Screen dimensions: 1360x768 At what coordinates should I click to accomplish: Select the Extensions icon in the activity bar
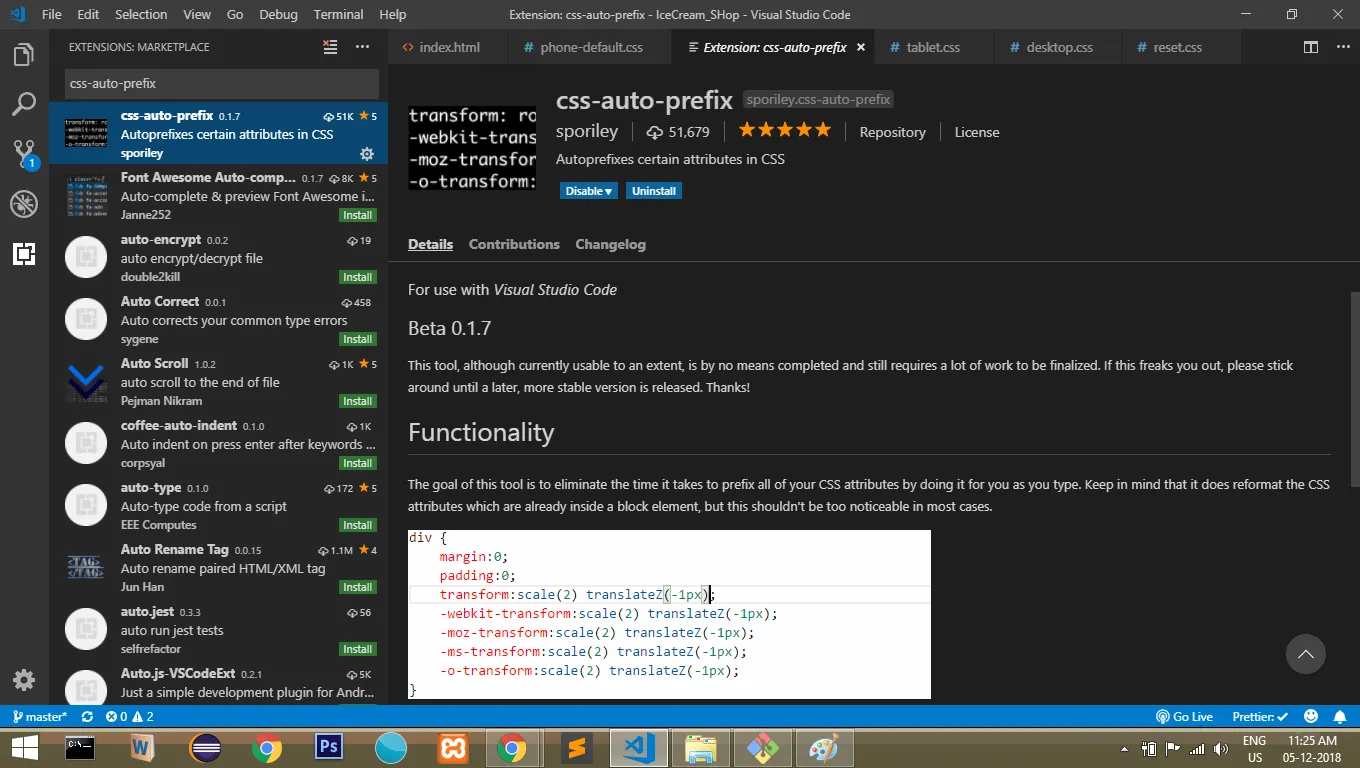tap(24, 254)
